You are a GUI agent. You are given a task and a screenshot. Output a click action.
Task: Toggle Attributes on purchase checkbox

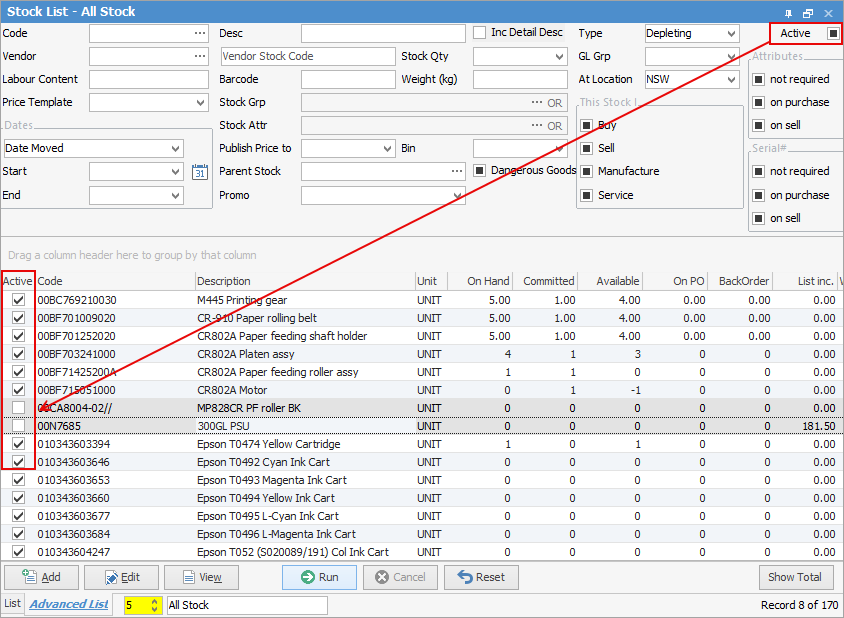[758, 102]
